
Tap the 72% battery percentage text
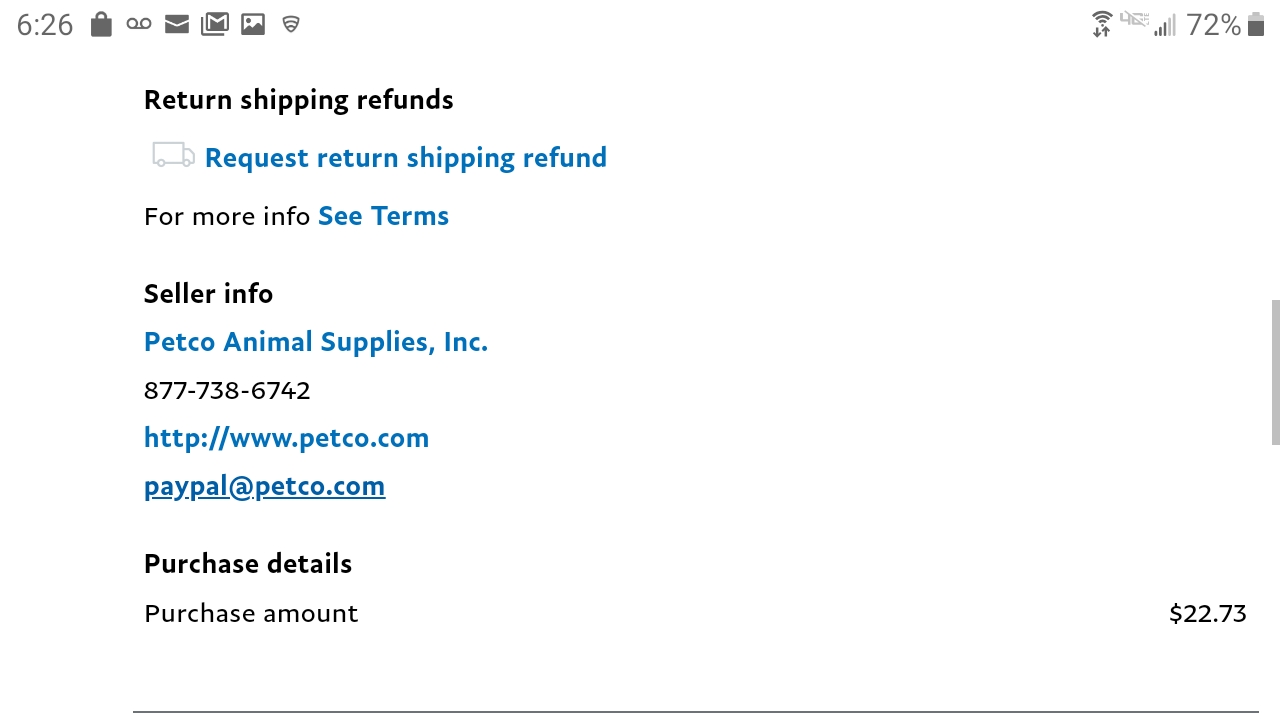coord(1213,25)
